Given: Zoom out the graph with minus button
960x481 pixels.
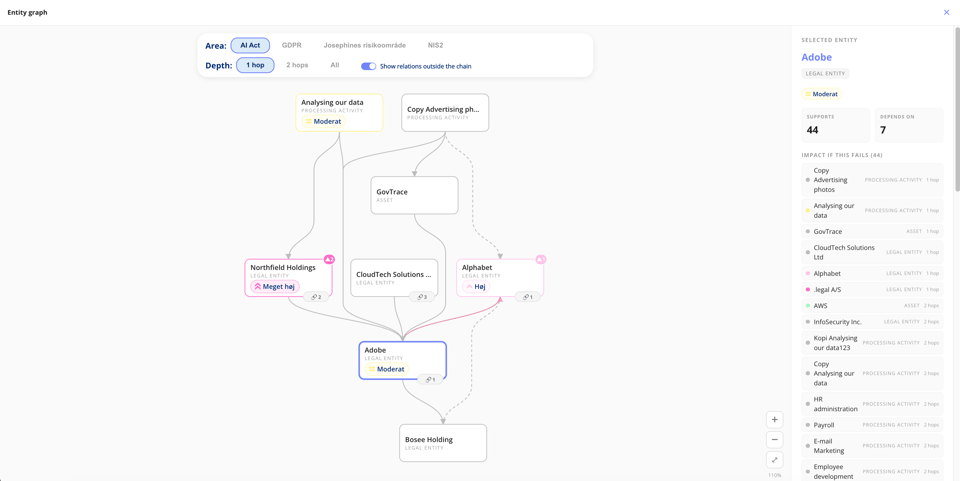Looking at the screenshot, I should click(x=774, y=439).
